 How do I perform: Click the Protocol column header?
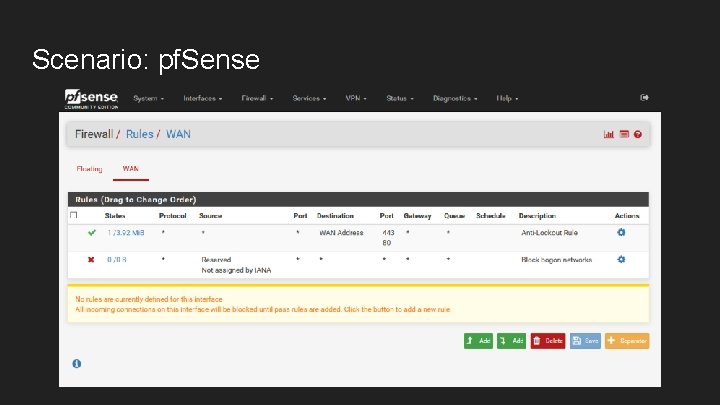[x=173, y=215]
